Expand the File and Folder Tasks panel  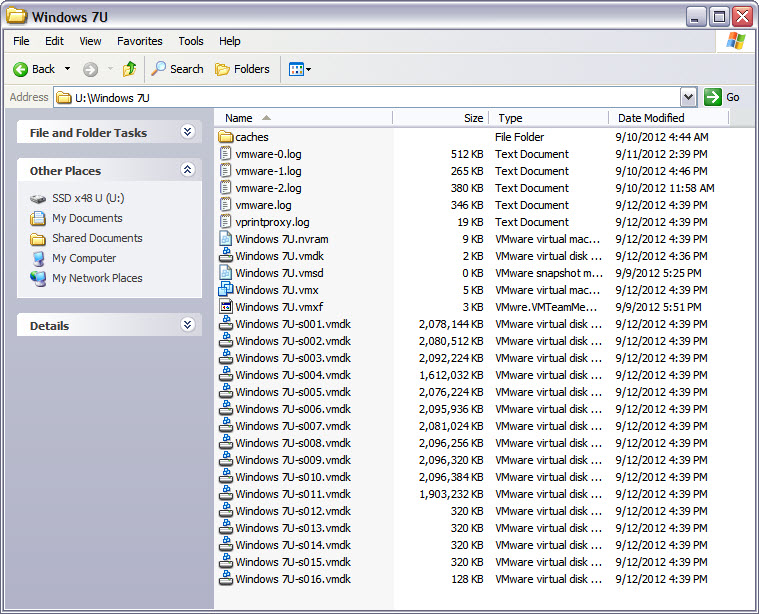pos(187,132)
